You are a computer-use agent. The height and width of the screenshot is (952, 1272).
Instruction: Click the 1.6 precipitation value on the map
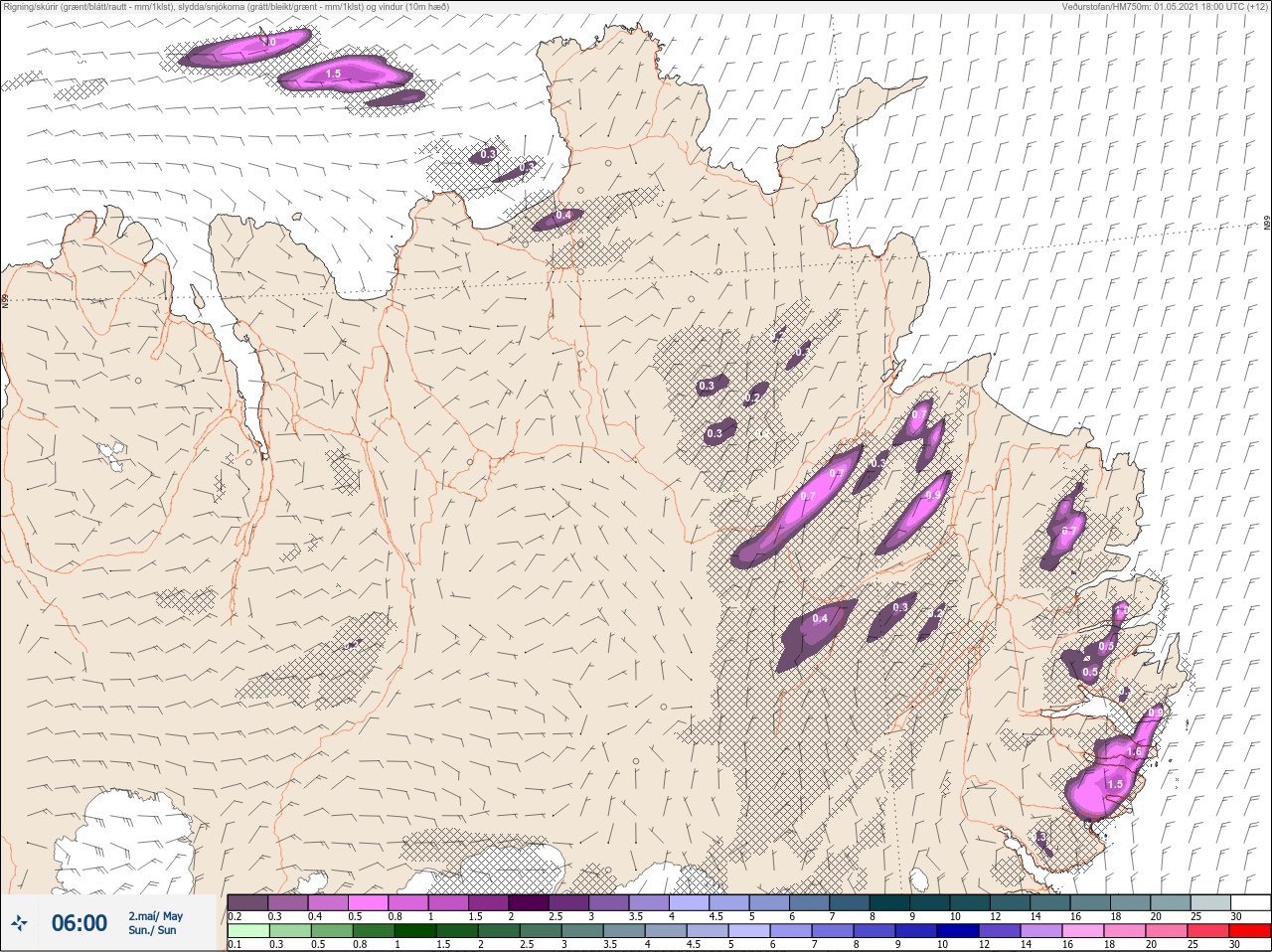coord(1134,753)
